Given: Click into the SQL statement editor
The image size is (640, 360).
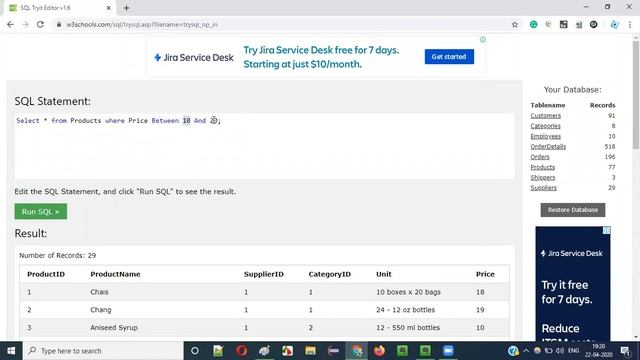Looking at the screenshot, I should [x=264, y=146].
